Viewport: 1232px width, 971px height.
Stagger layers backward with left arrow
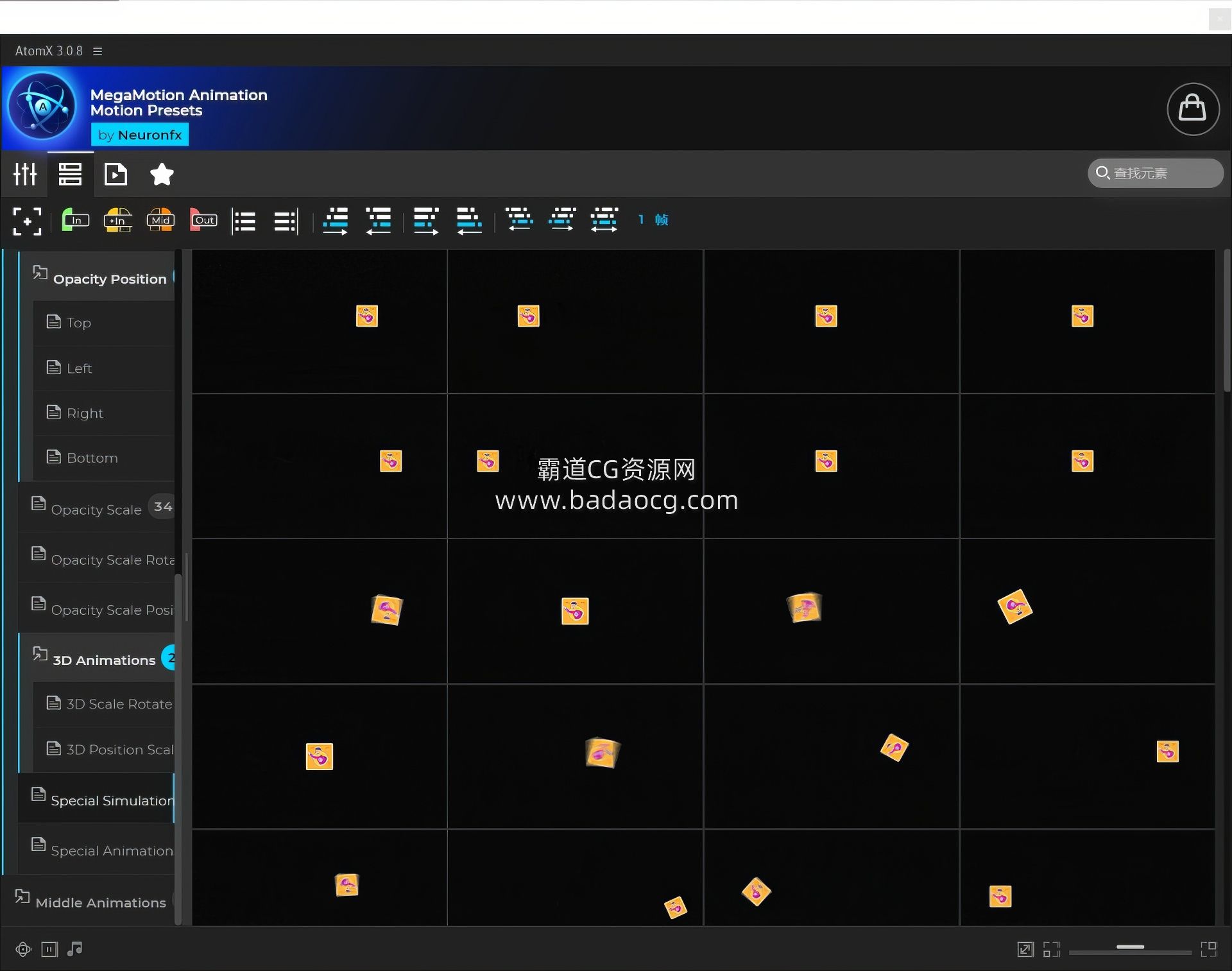tap(379, 221)
